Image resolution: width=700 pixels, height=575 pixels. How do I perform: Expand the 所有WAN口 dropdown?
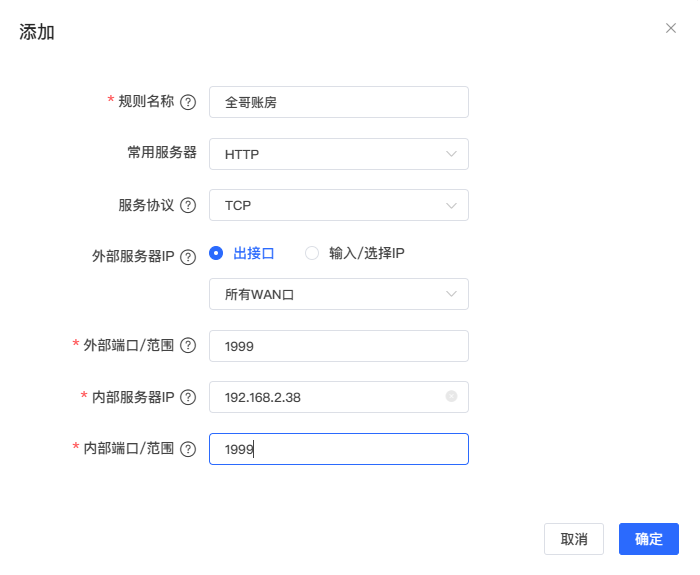[338, 294]
